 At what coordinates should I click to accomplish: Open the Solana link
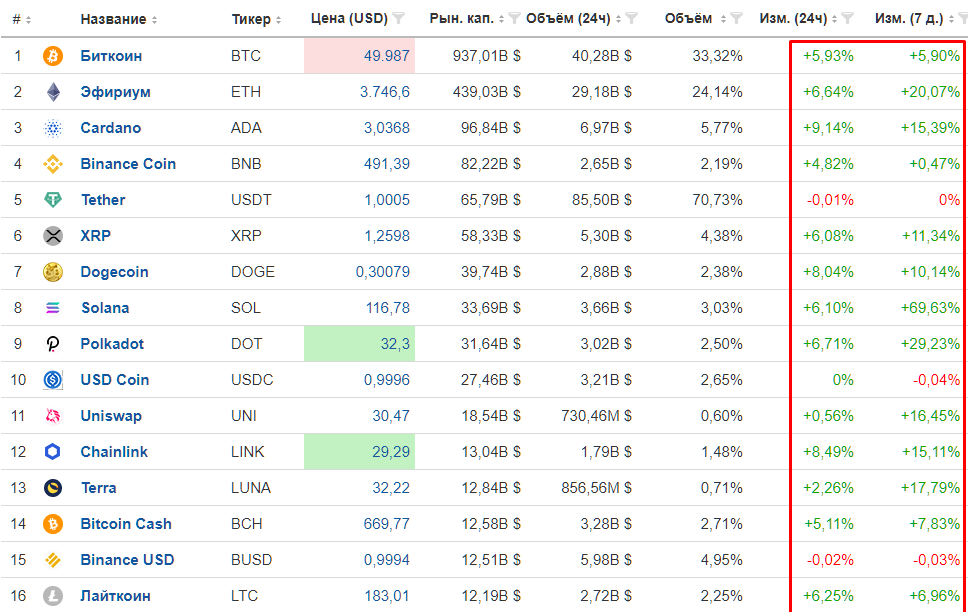tap(105, 308)
